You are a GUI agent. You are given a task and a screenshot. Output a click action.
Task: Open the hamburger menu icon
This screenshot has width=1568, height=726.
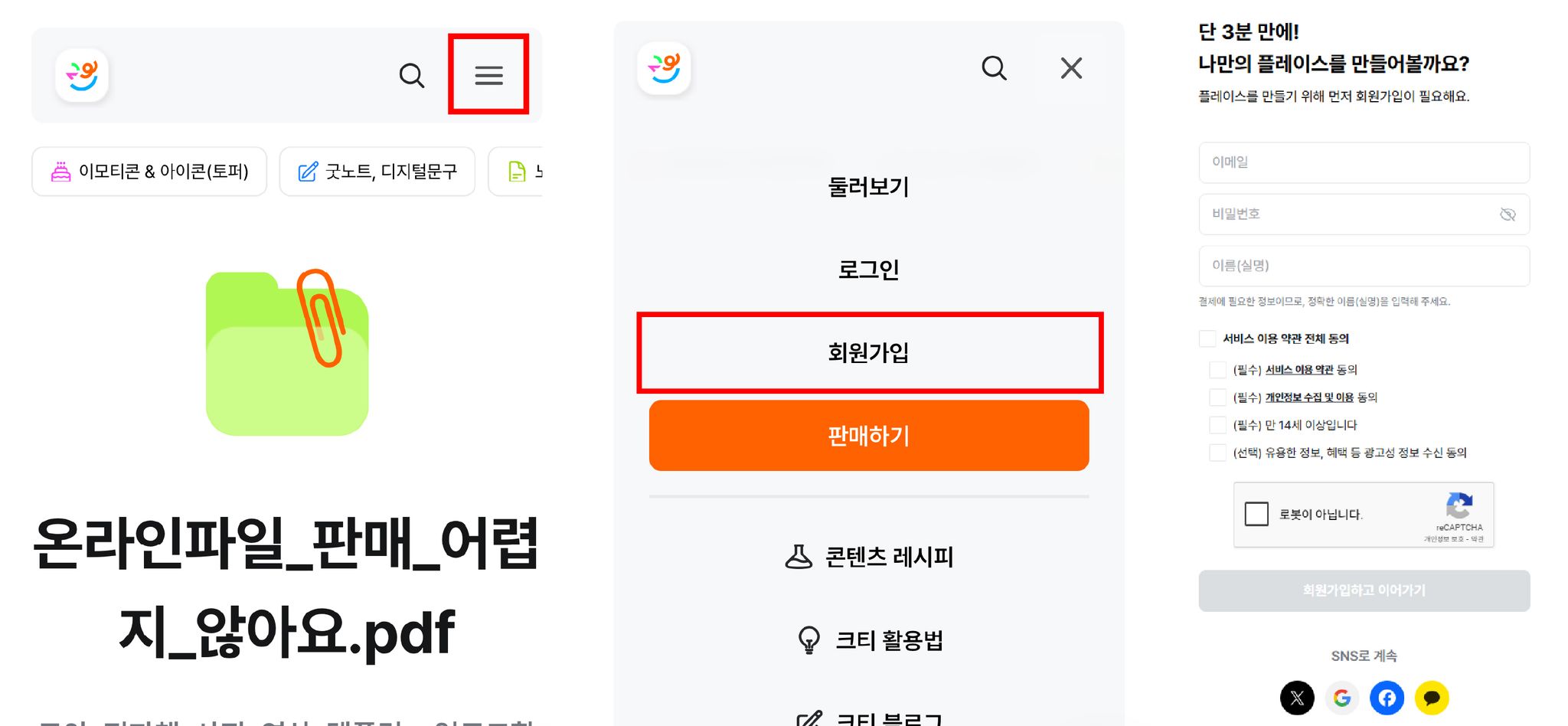click(x=488, y=75)
